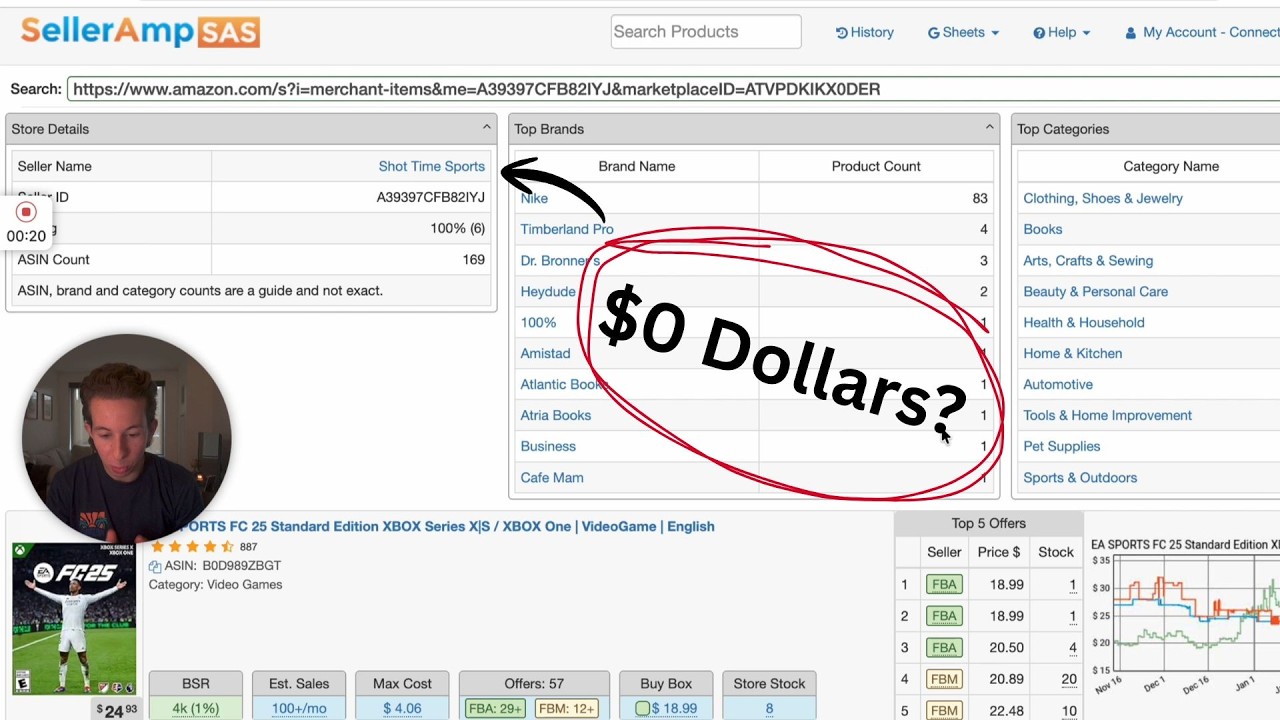Screen dimensions: 1280x720
Task: Click the BSR value 4k (1%)
Action: tap(196, 709)
